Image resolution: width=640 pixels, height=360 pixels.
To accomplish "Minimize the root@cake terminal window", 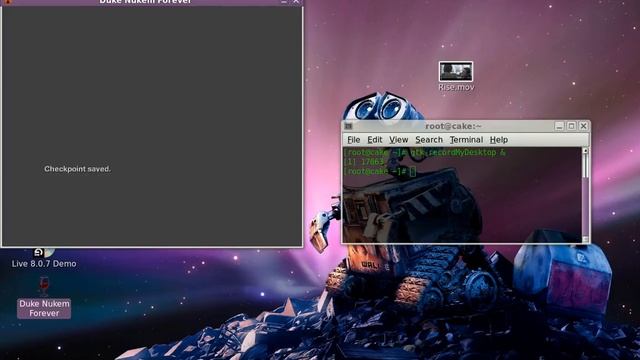I will click(x=559, y=126).
